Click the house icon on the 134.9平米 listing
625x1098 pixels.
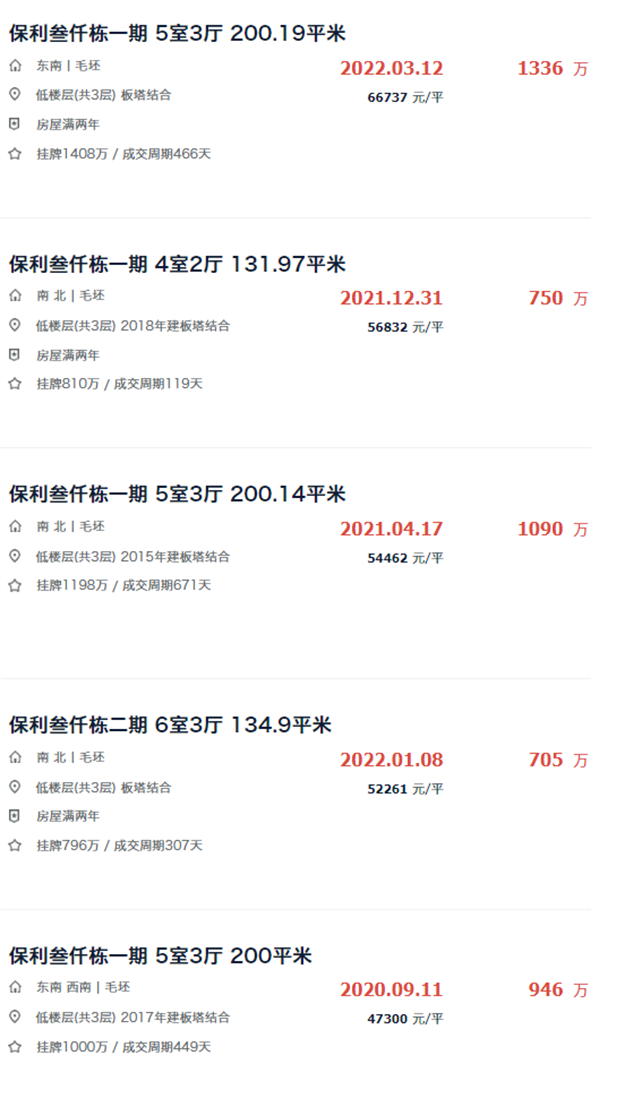pyautogui.click(x=14, y=758)
